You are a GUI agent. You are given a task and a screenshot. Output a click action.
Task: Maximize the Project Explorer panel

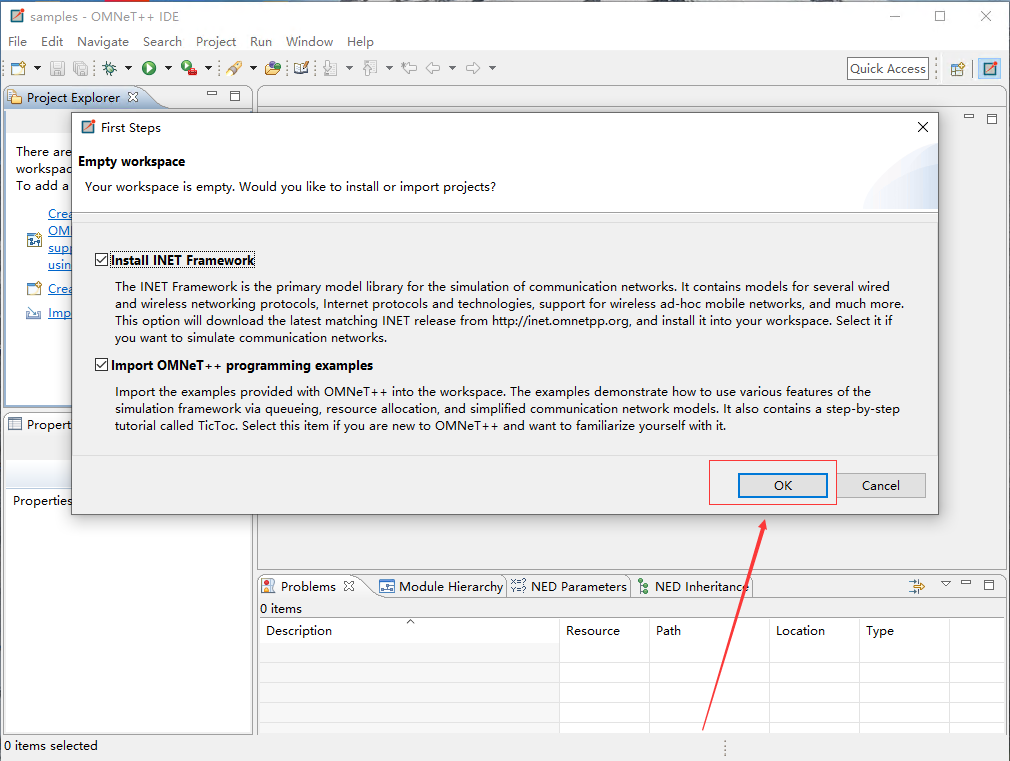click(x=235, y=95)
